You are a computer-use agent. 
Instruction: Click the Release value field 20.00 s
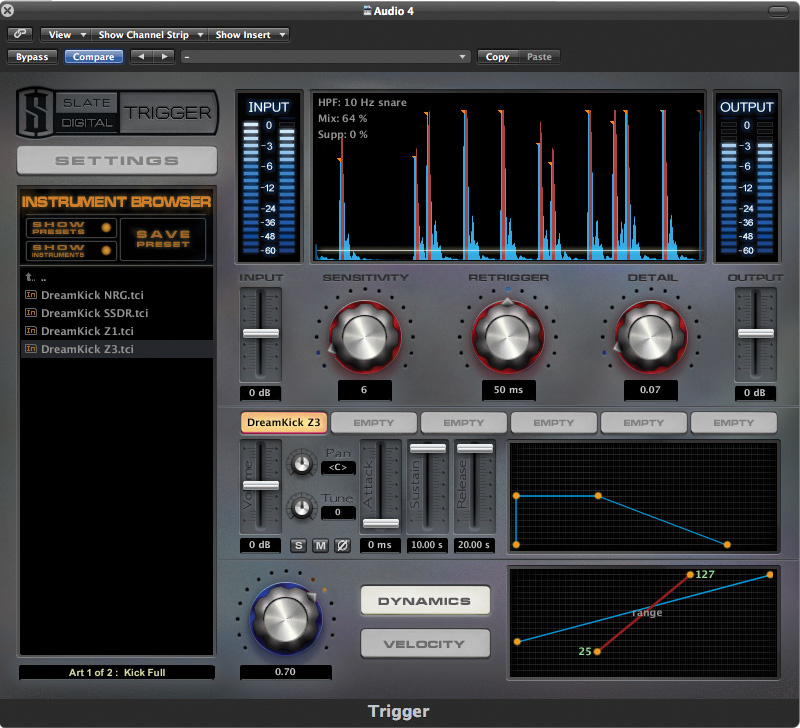point(474,545)
